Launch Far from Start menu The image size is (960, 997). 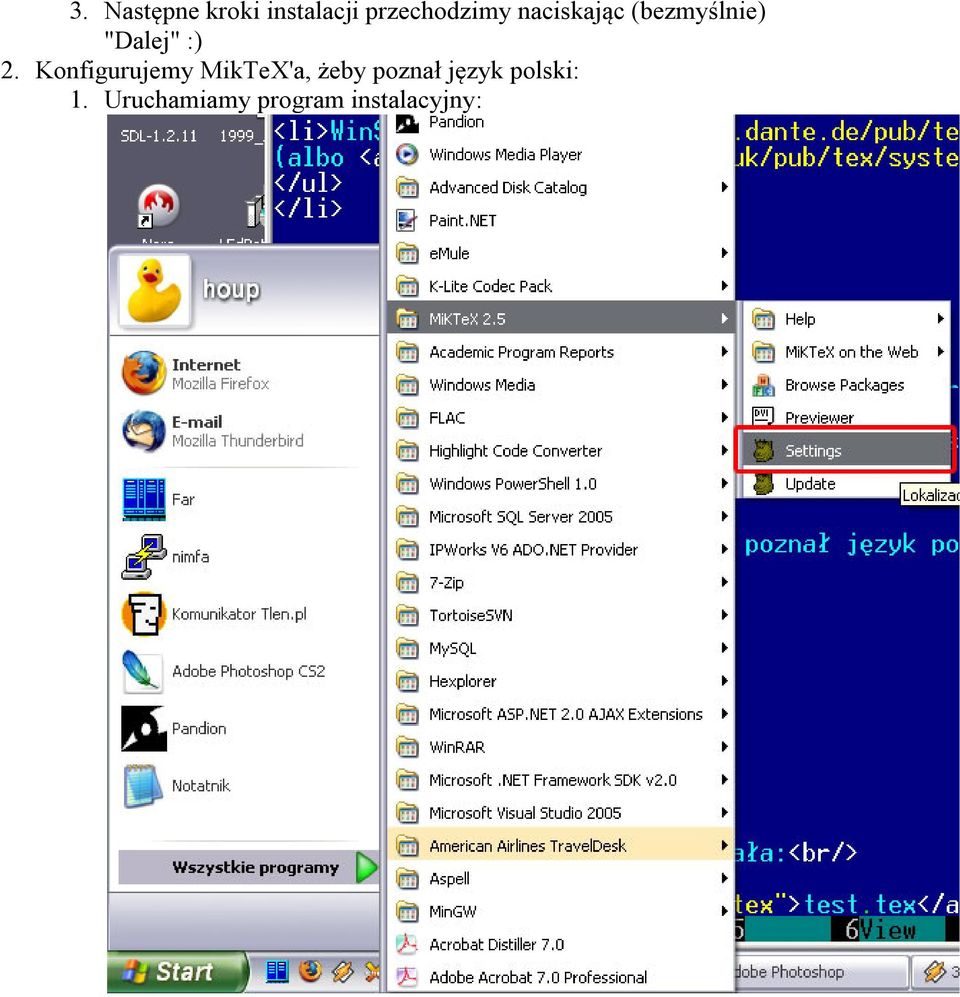coord(245,499)
